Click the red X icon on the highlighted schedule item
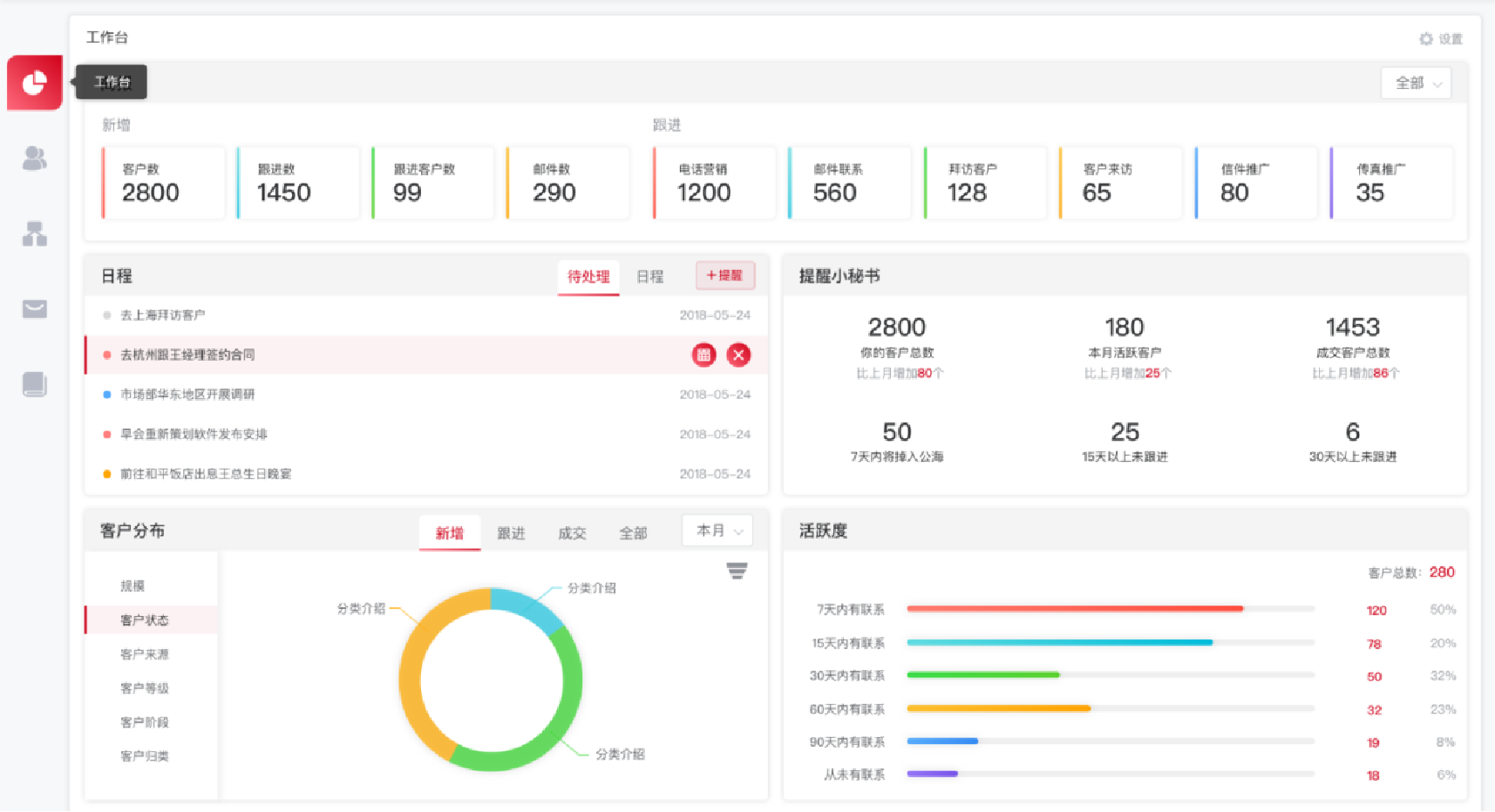Viewport: 1495px width, 812px height. [738, 355]
